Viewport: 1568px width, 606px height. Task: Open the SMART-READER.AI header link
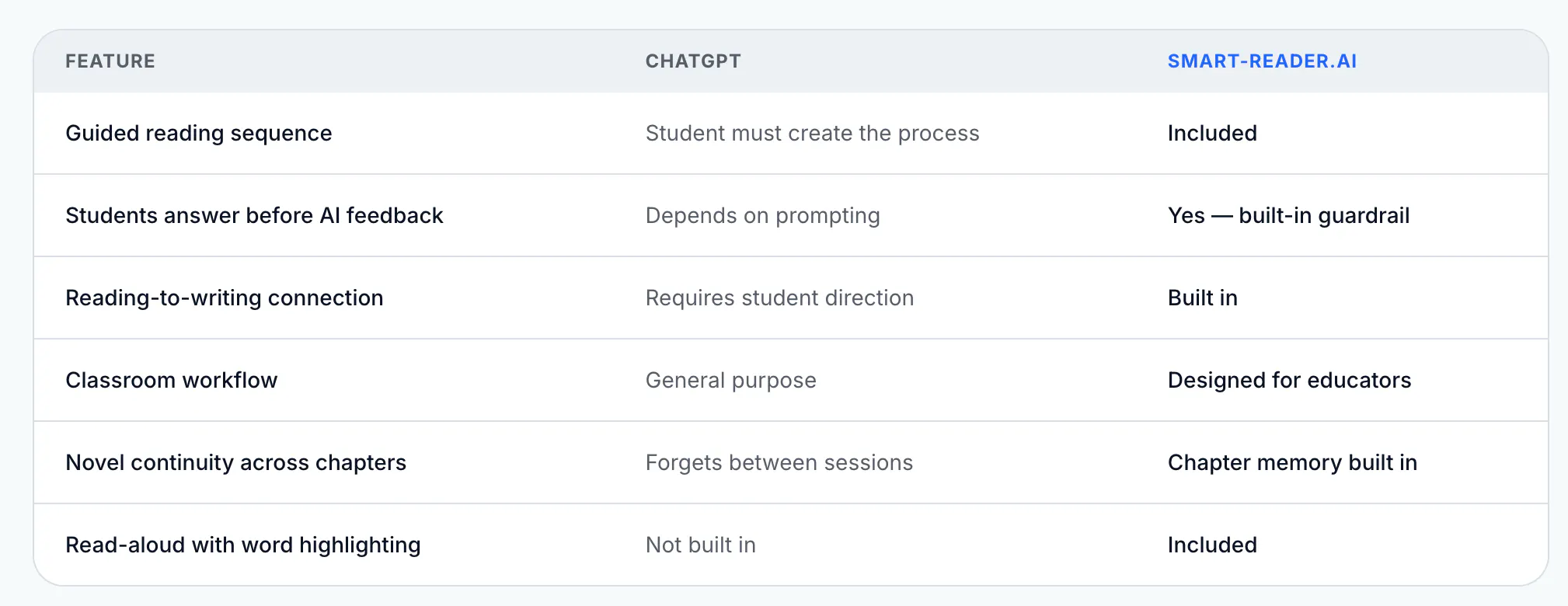(1262, 61)
